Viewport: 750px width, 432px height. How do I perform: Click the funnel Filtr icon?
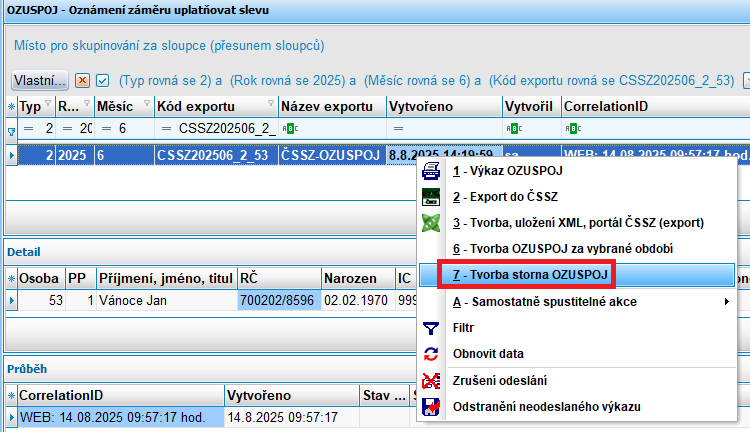point(431,328)
